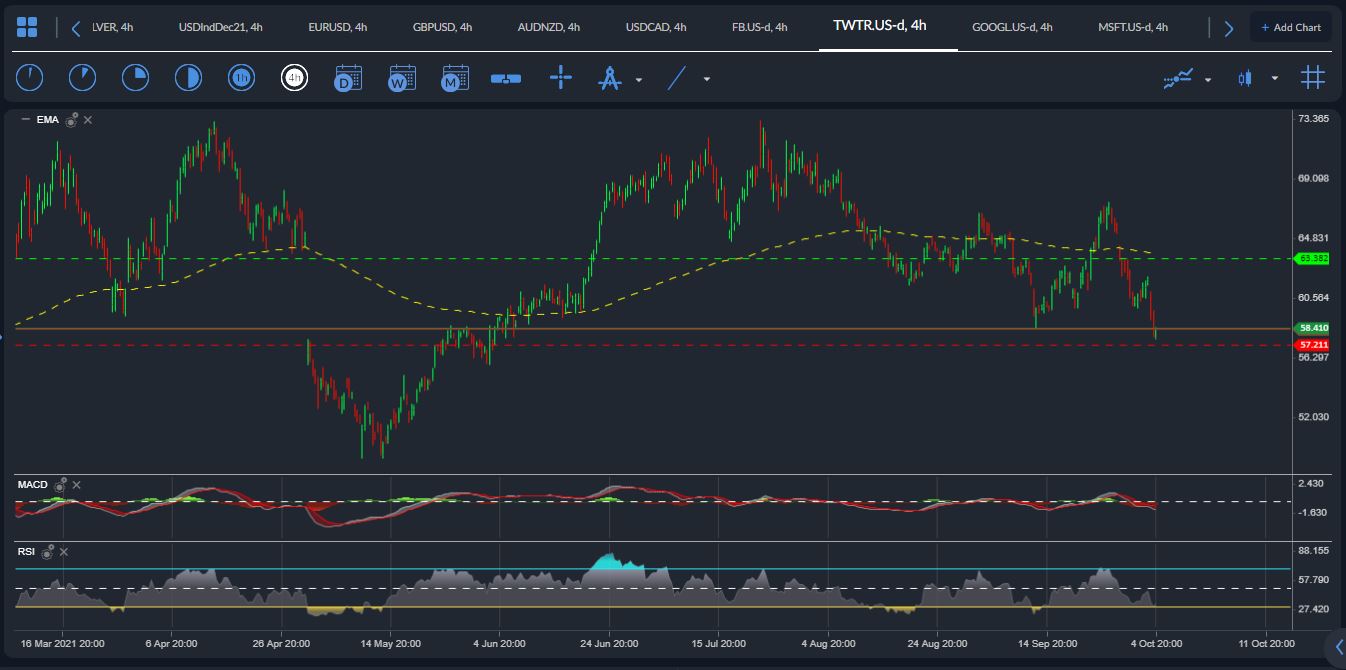Image resolution: width=1346 pixels, height=670 pixels.
Task: Expand the right side panel chevron
Action: pos(1338,645)
